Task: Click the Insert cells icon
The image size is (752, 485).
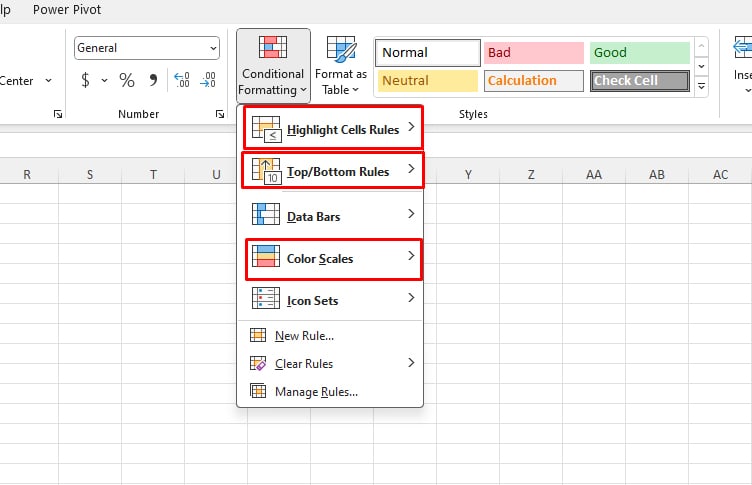Action: 742,48
